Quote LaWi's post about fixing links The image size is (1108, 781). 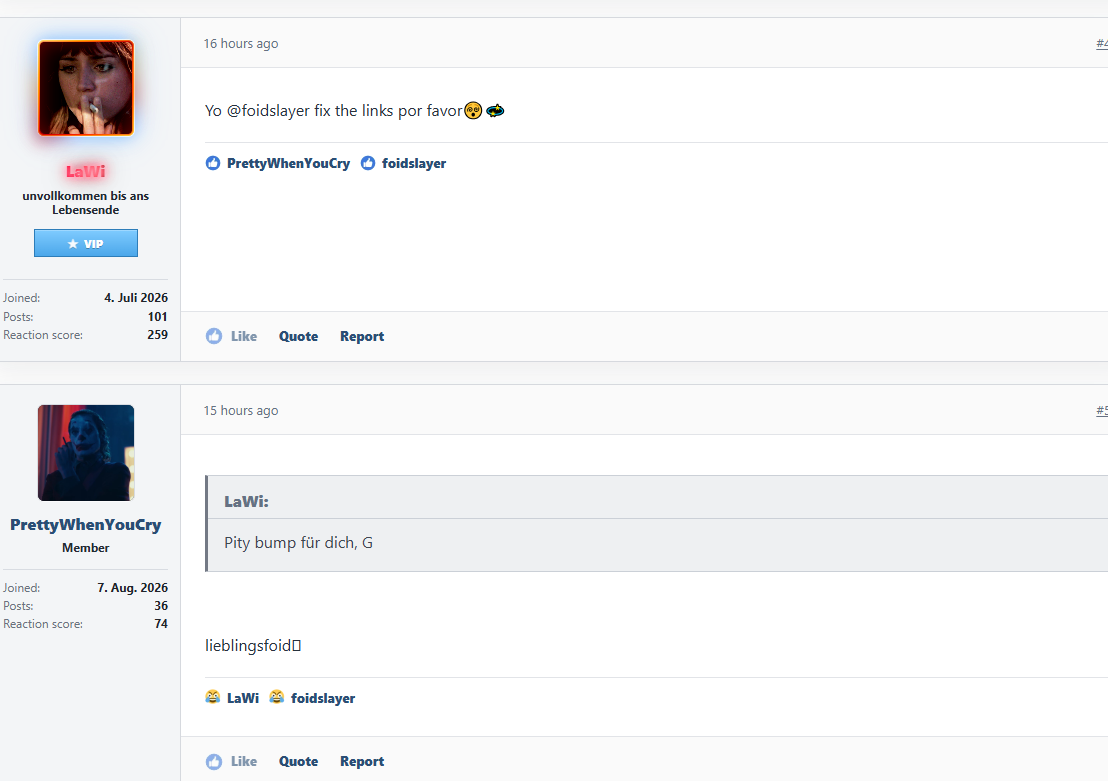298,336
